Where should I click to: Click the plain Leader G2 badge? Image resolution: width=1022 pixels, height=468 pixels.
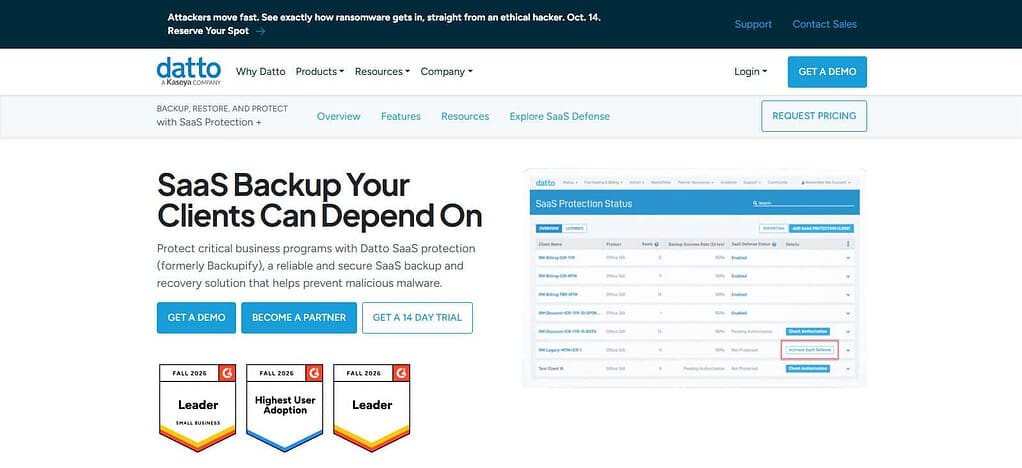[x=372, y=408]
